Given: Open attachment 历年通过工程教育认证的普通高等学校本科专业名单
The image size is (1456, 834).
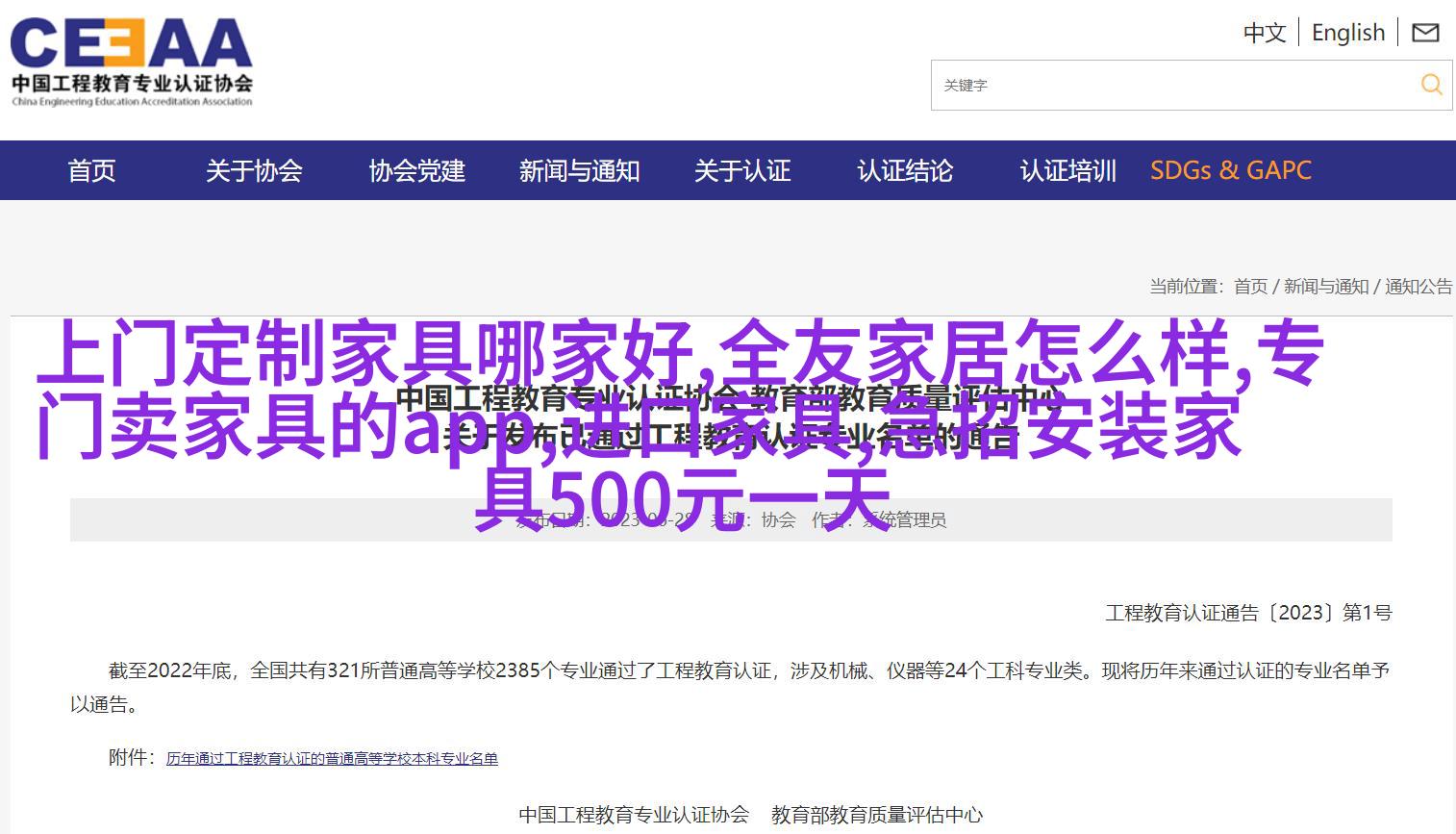Looking at the screenshot, I should point(332,759).
